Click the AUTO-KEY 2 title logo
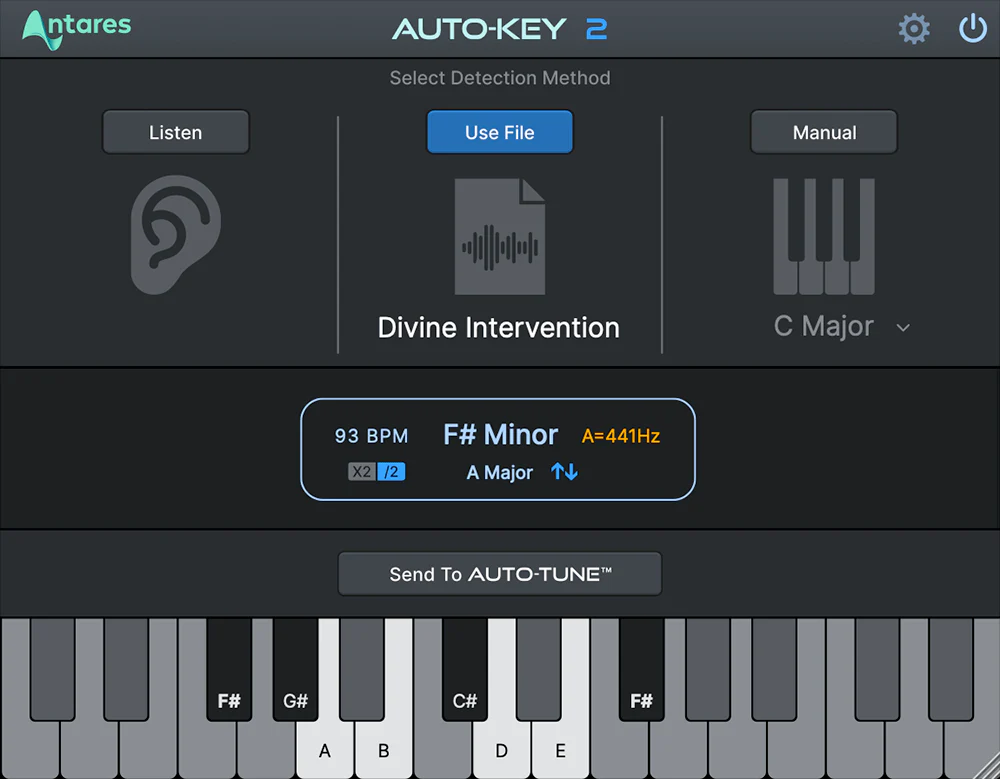This screenshot has height=779, width=1000. coord(500,28)
